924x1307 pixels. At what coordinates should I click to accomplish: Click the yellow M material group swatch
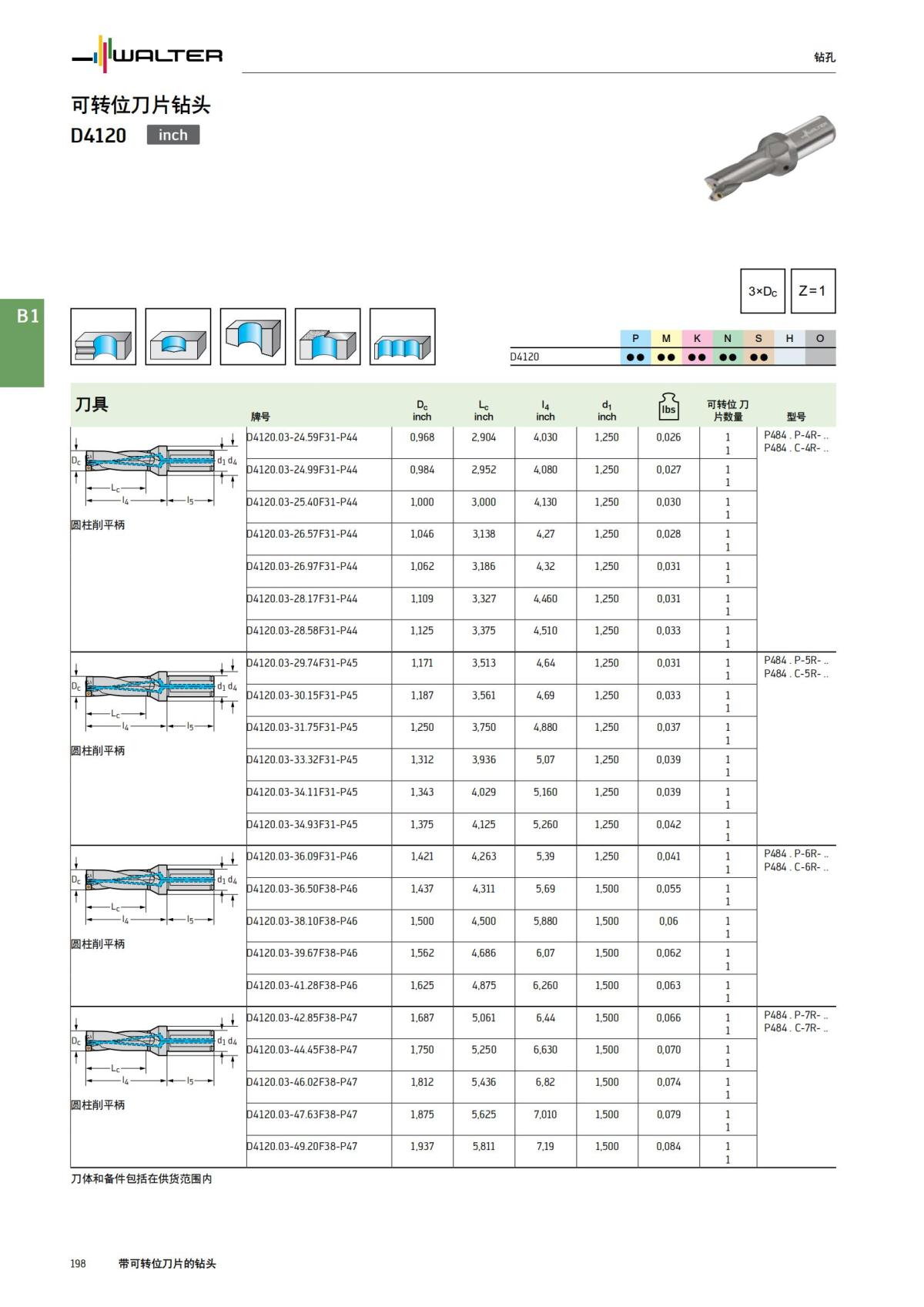coord(666,338)
